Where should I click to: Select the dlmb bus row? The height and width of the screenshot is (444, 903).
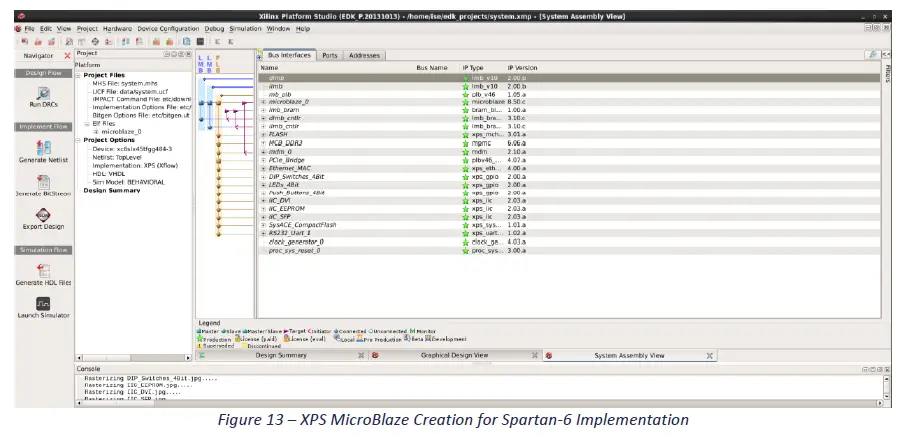[569, 78]
